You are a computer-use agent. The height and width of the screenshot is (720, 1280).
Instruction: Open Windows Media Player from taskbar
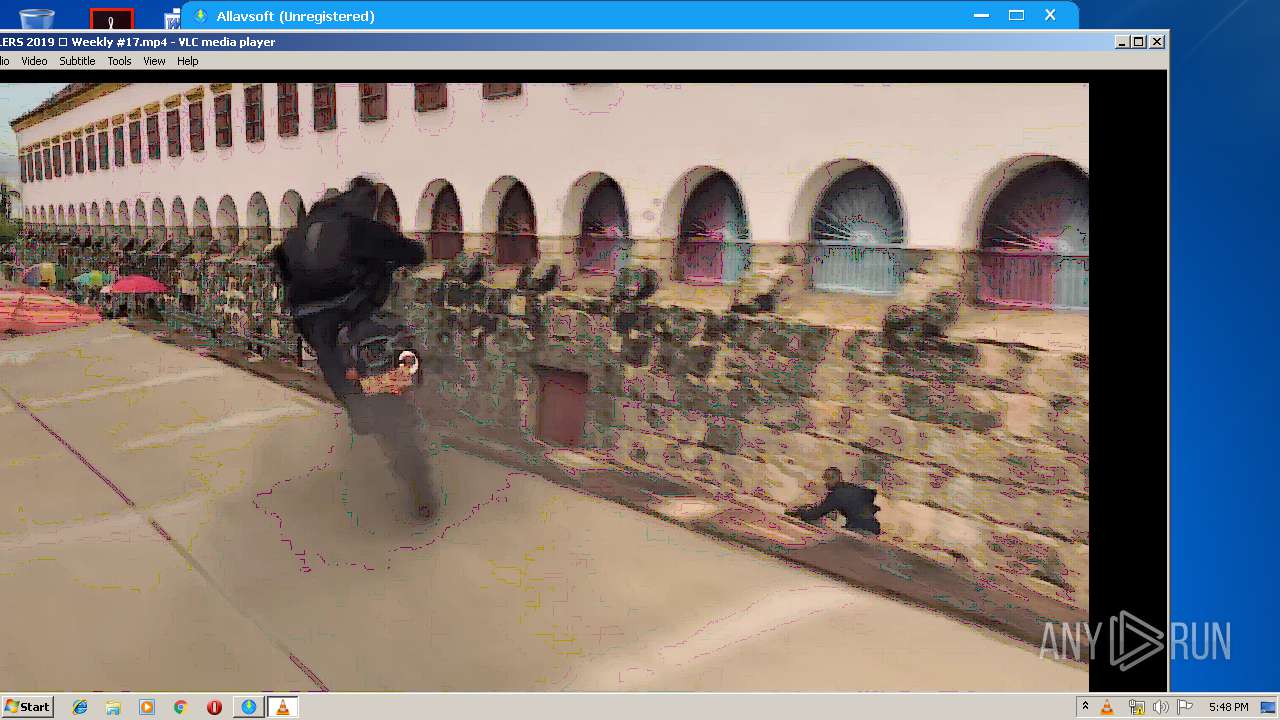click(x=147, y=707)
